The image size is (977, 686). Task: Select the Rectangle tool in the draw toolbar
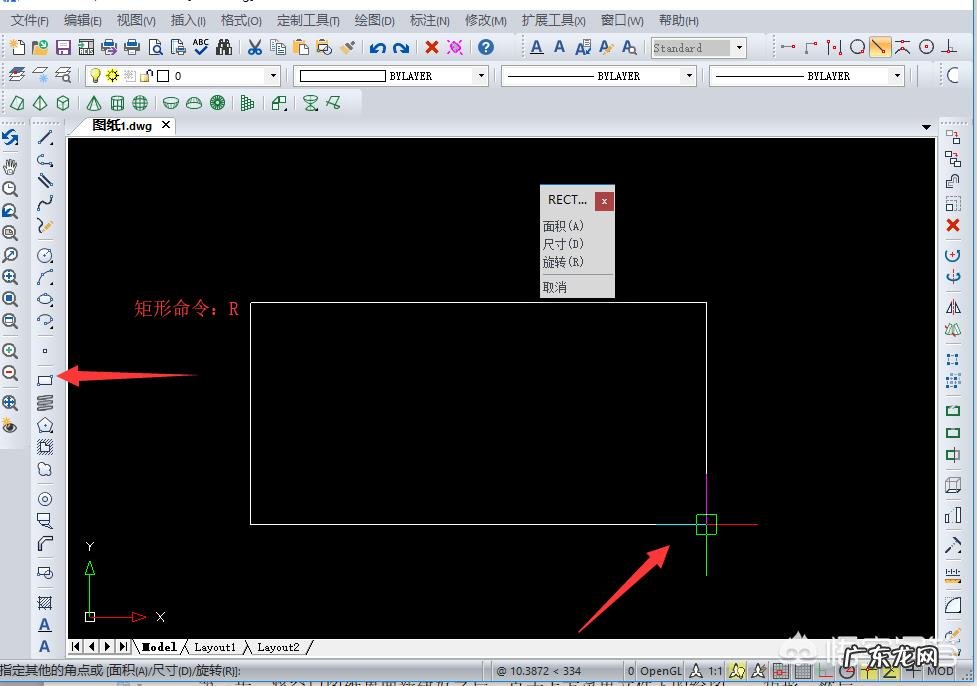click(45, 380)
